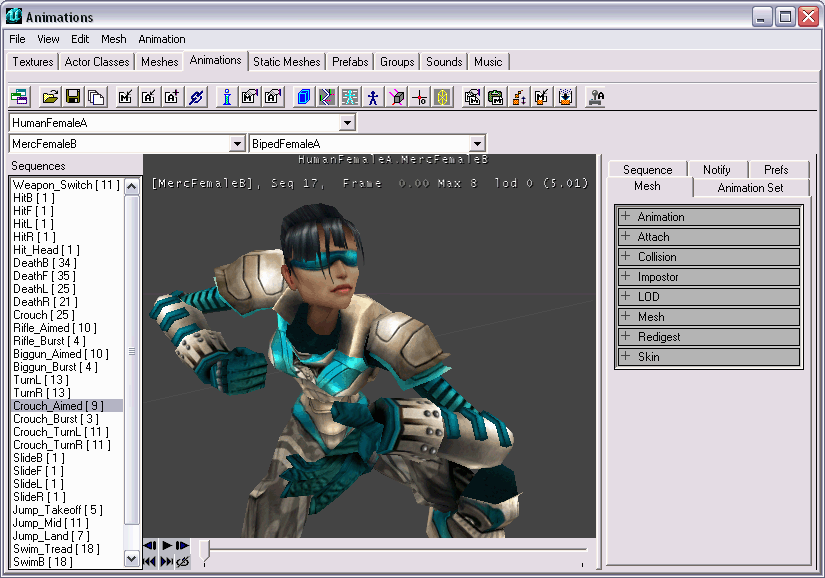Switch to the Notify tab

tap(718, 169)
